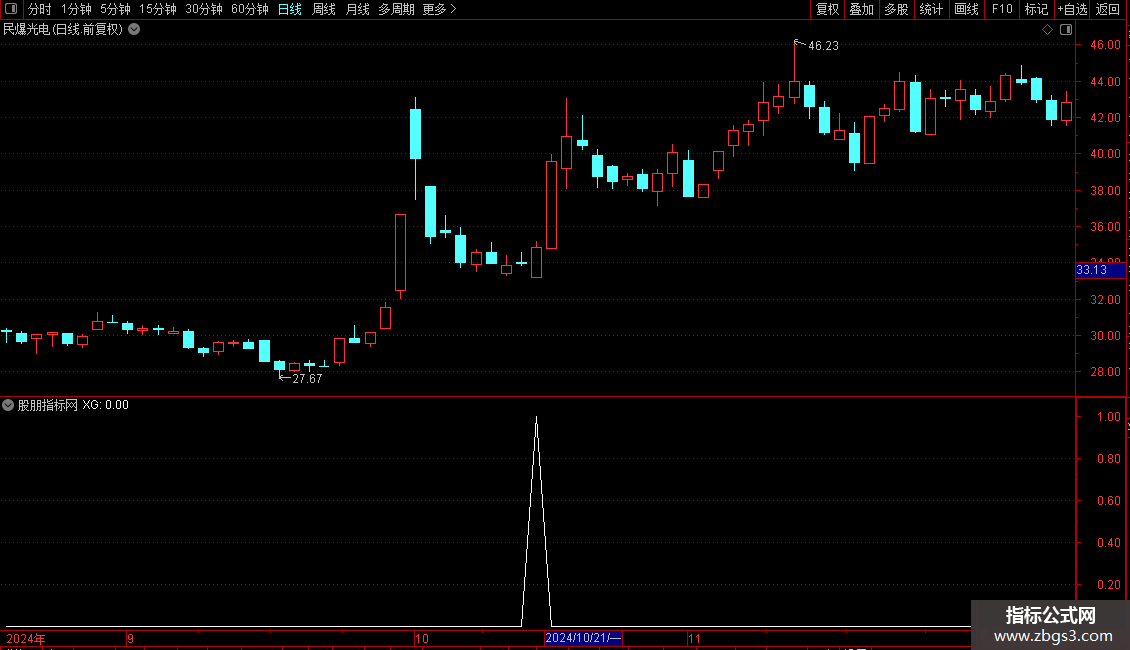
Task: Select the 1分钟 period tab
Action: pyautogui.click(x=76, y=9)
